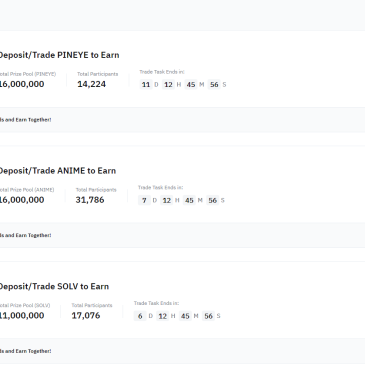The width and height of the screenshot is (365, 365).
Task: Click the PINEYE prize pool amount 16,000,000
Action: (22, 84)
